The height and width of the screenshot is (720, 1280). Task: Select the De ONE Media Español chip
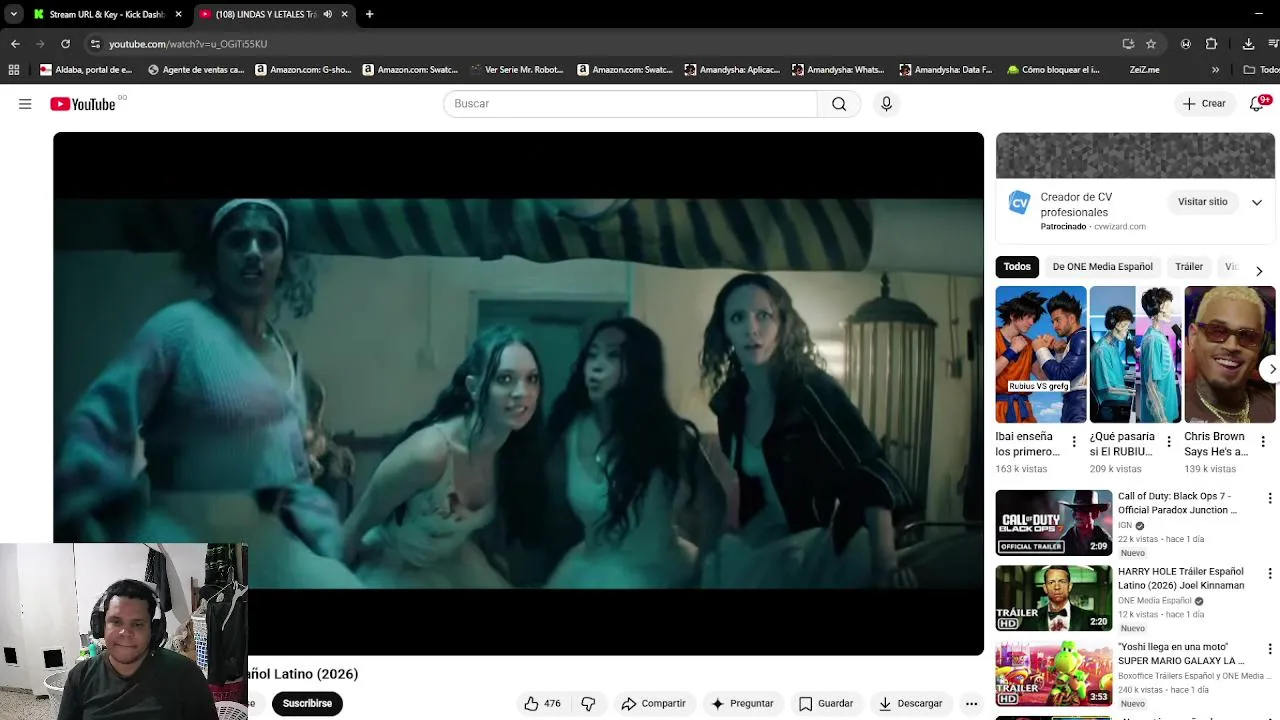[1102, 267]
